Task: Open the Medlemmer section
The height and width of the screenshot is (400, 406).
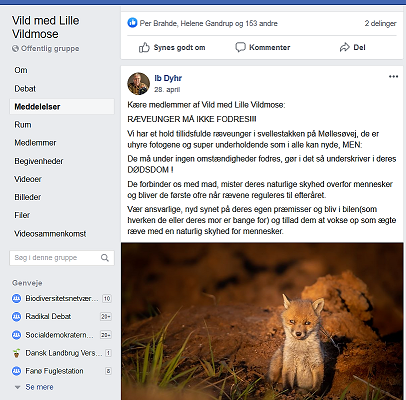Action: point(35,143)
